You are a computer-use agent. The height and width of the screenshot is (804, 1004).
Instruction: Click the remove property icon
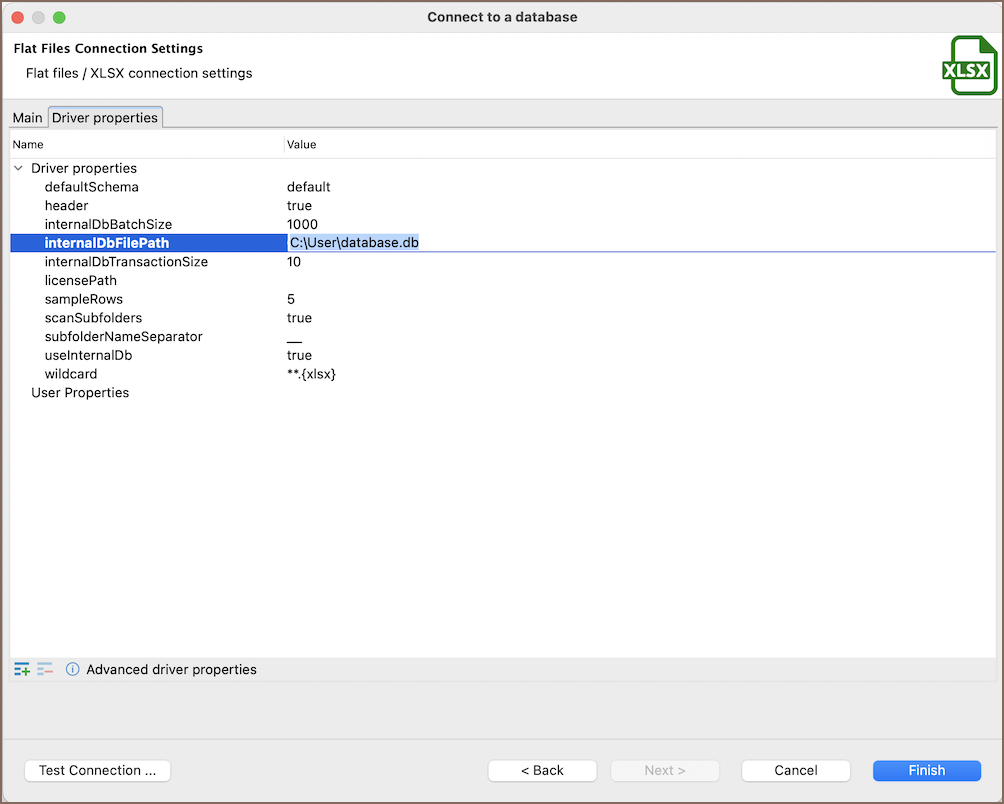[x=45, y=669]
